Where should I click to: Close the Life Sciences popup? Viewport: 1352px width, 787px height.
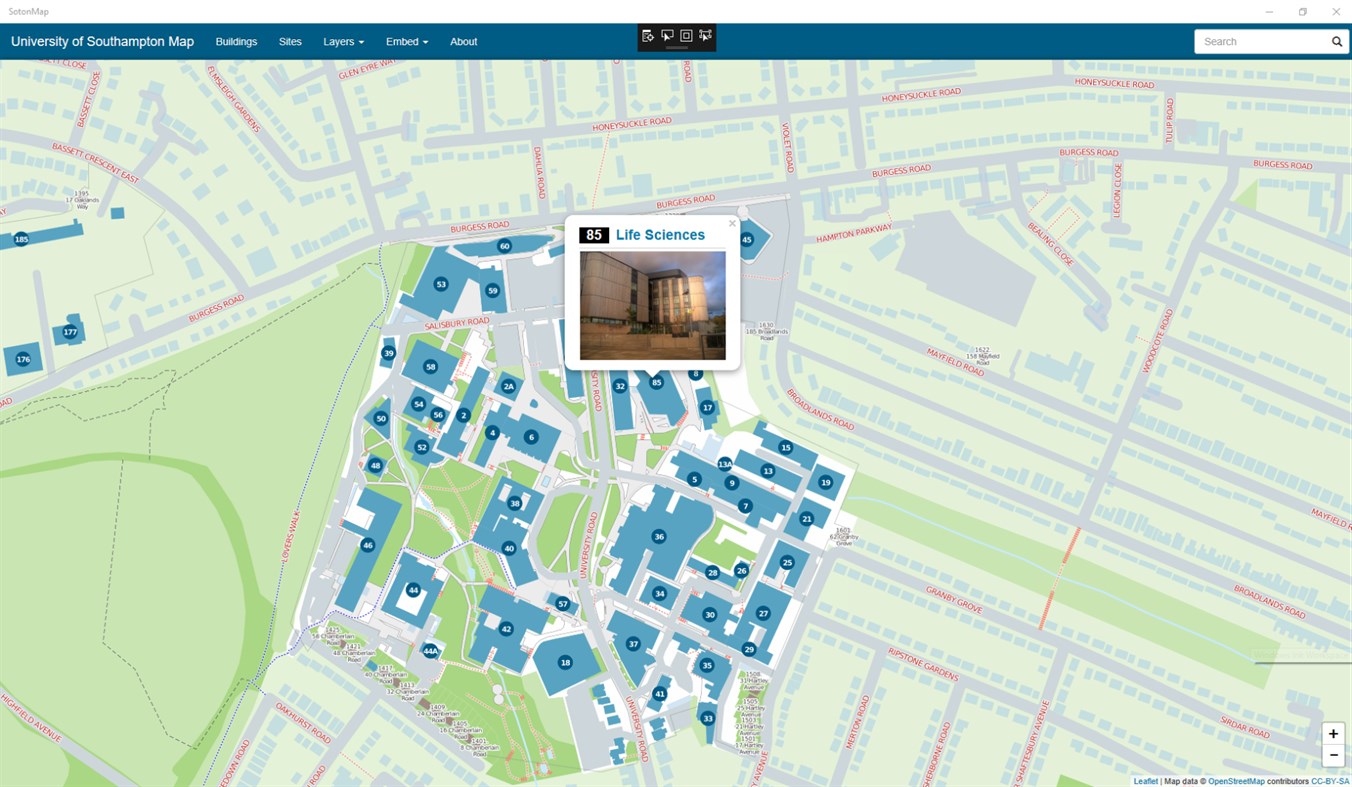tap(732, 223)
